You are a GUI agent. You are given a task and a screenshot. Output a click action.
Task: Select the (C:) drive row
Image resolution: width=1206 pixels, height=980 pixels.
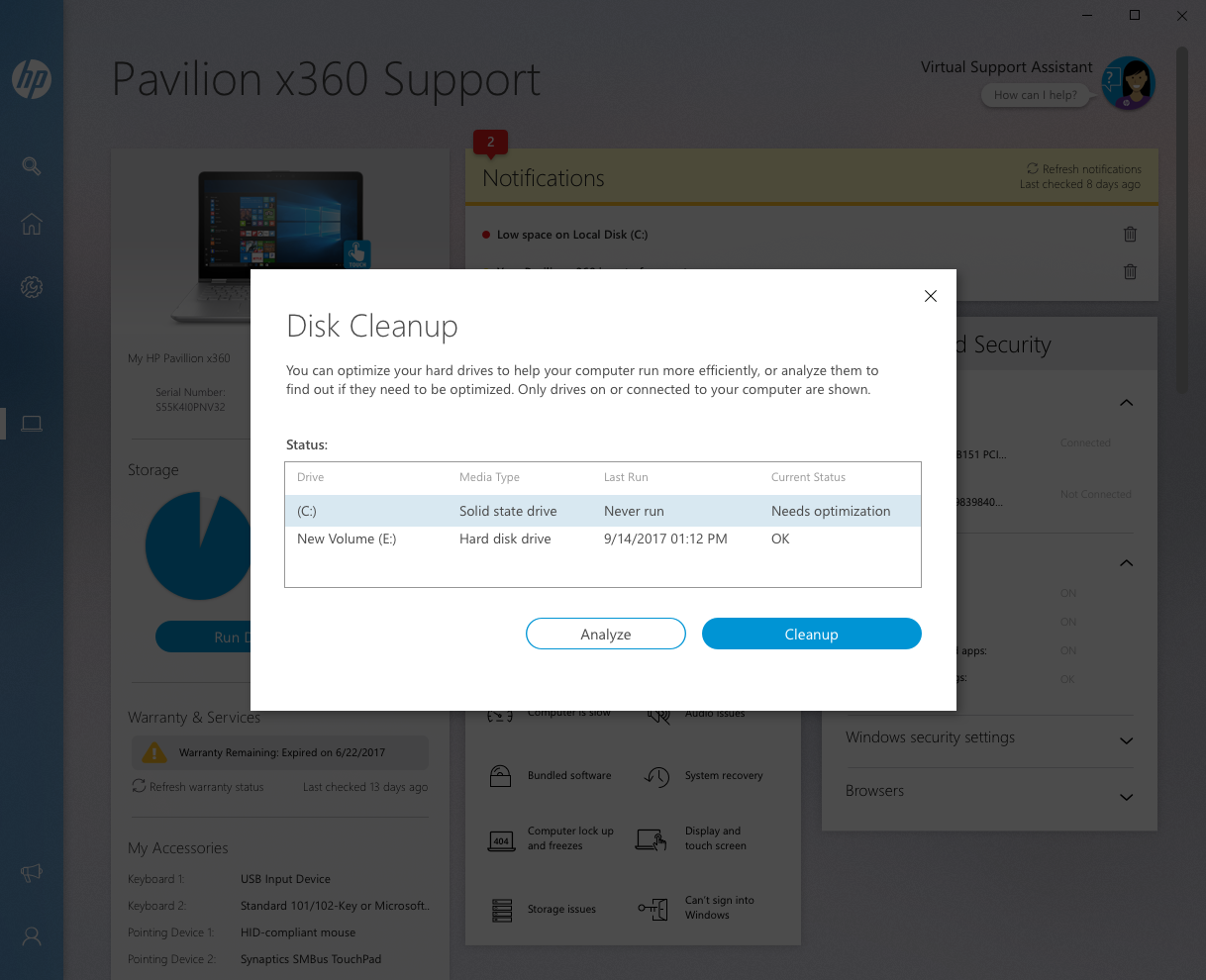(603, 511)
